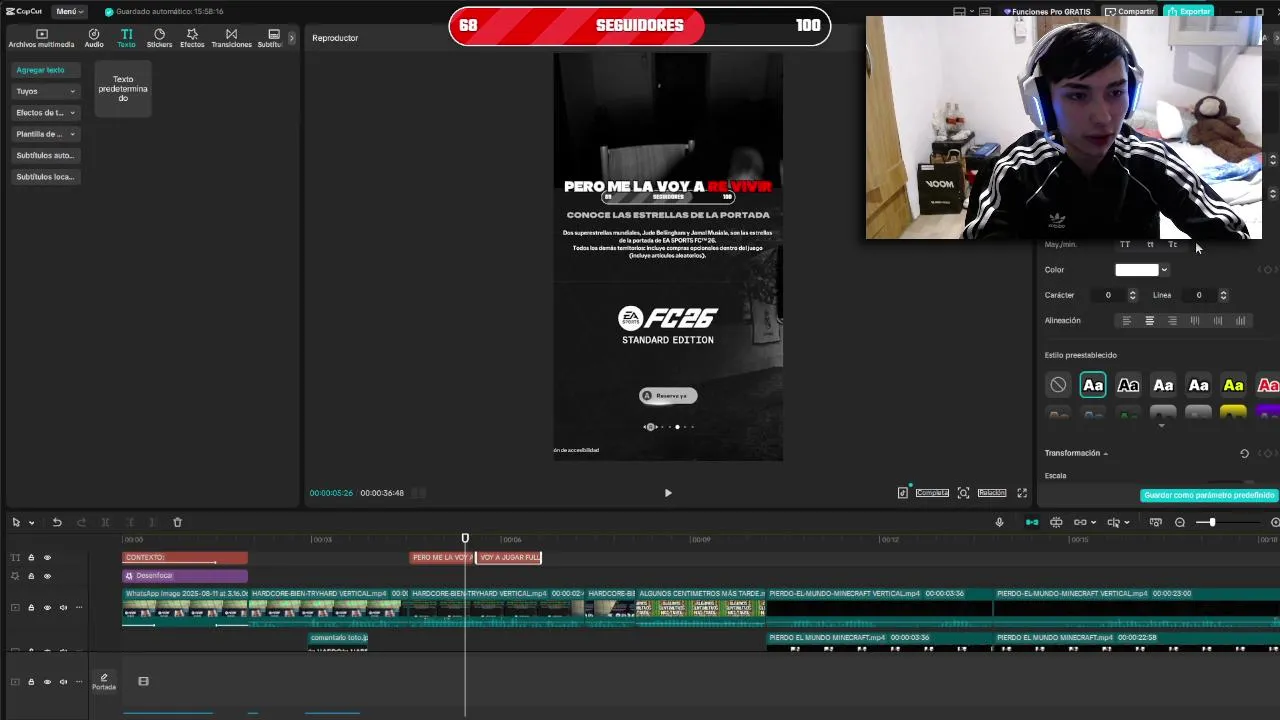Viewport: 1280px width, 720px height.
Task: Click the focus zoom preview icon
Action: coord(963,493)
